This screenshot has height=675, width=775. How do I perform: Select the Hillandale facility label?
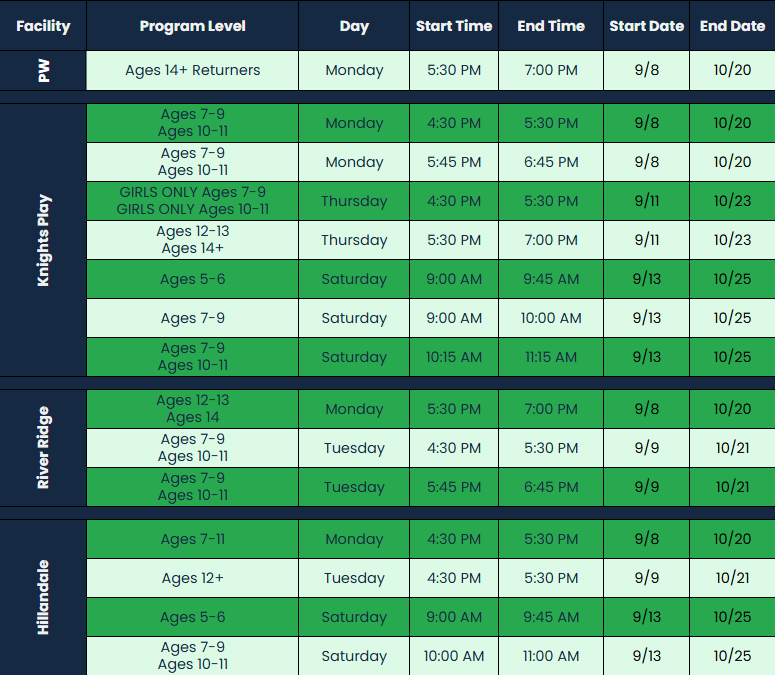[43, 597]
